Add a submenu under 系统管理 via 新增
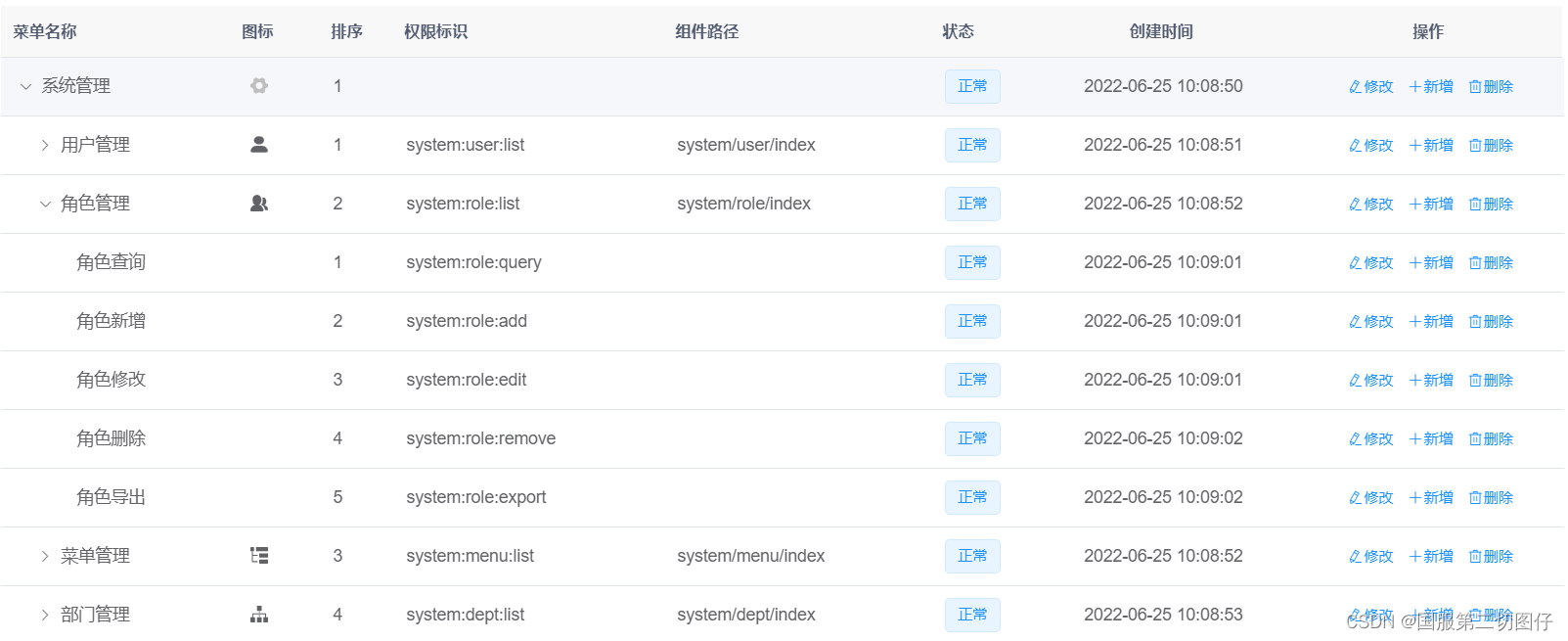The image size is (1568, 641). [x=1431, y=86]
